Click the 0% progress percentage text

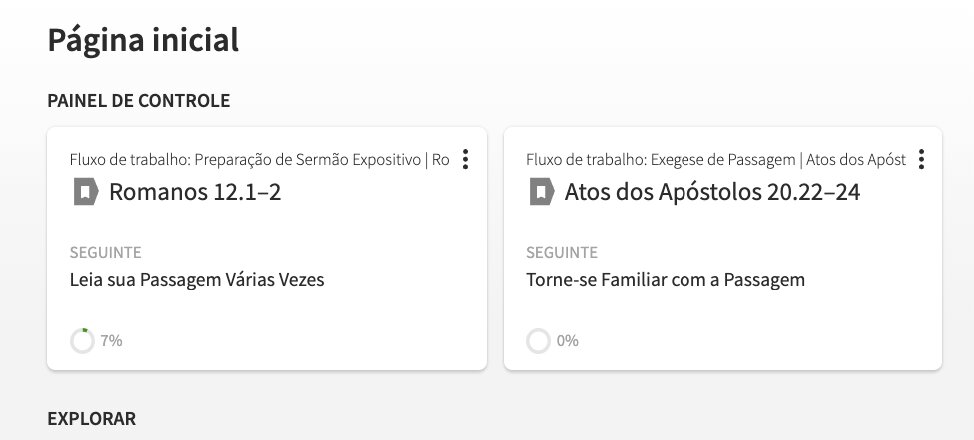567,341
